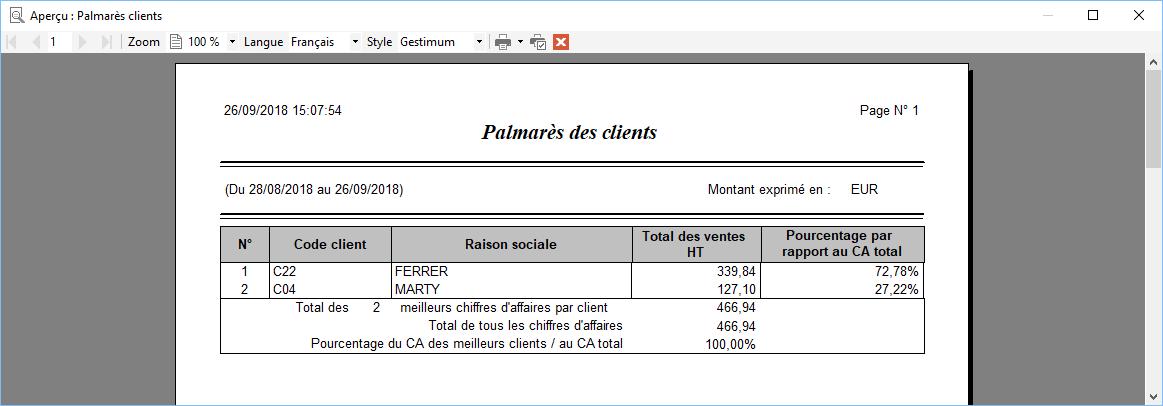Screen dimensions: 1163x406
Task: Go to the next page
Action: click(x=82, y=42)
